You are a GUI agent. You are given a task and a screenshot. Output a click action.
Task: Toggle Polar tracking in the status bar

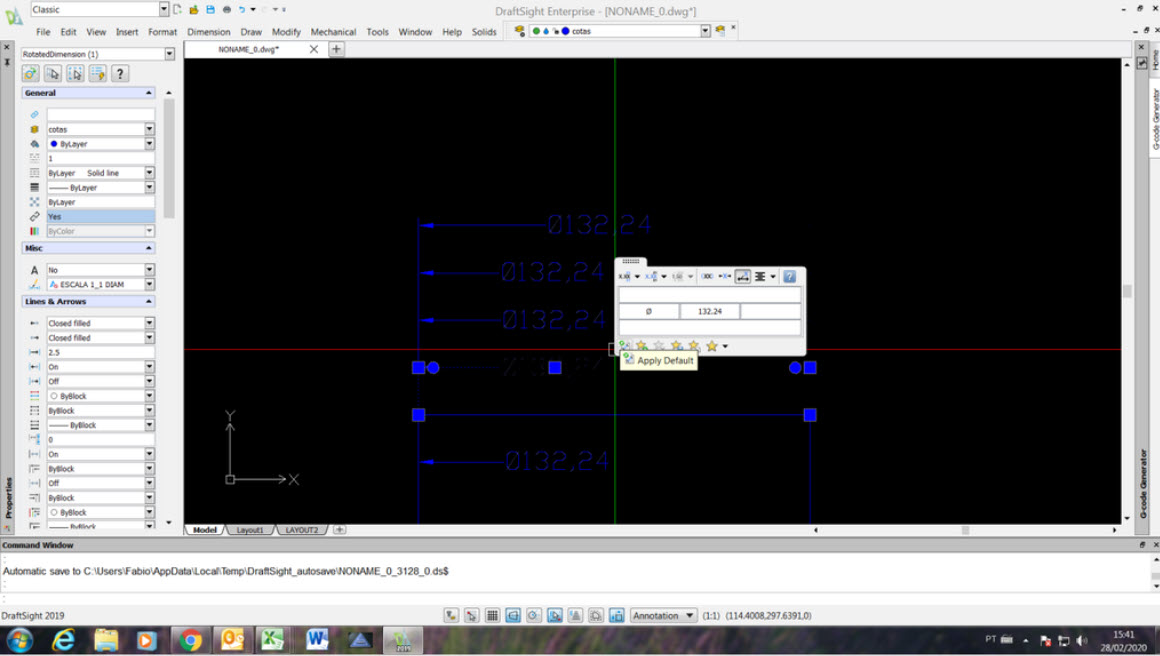pyautogui.click(x=533, y=615)
